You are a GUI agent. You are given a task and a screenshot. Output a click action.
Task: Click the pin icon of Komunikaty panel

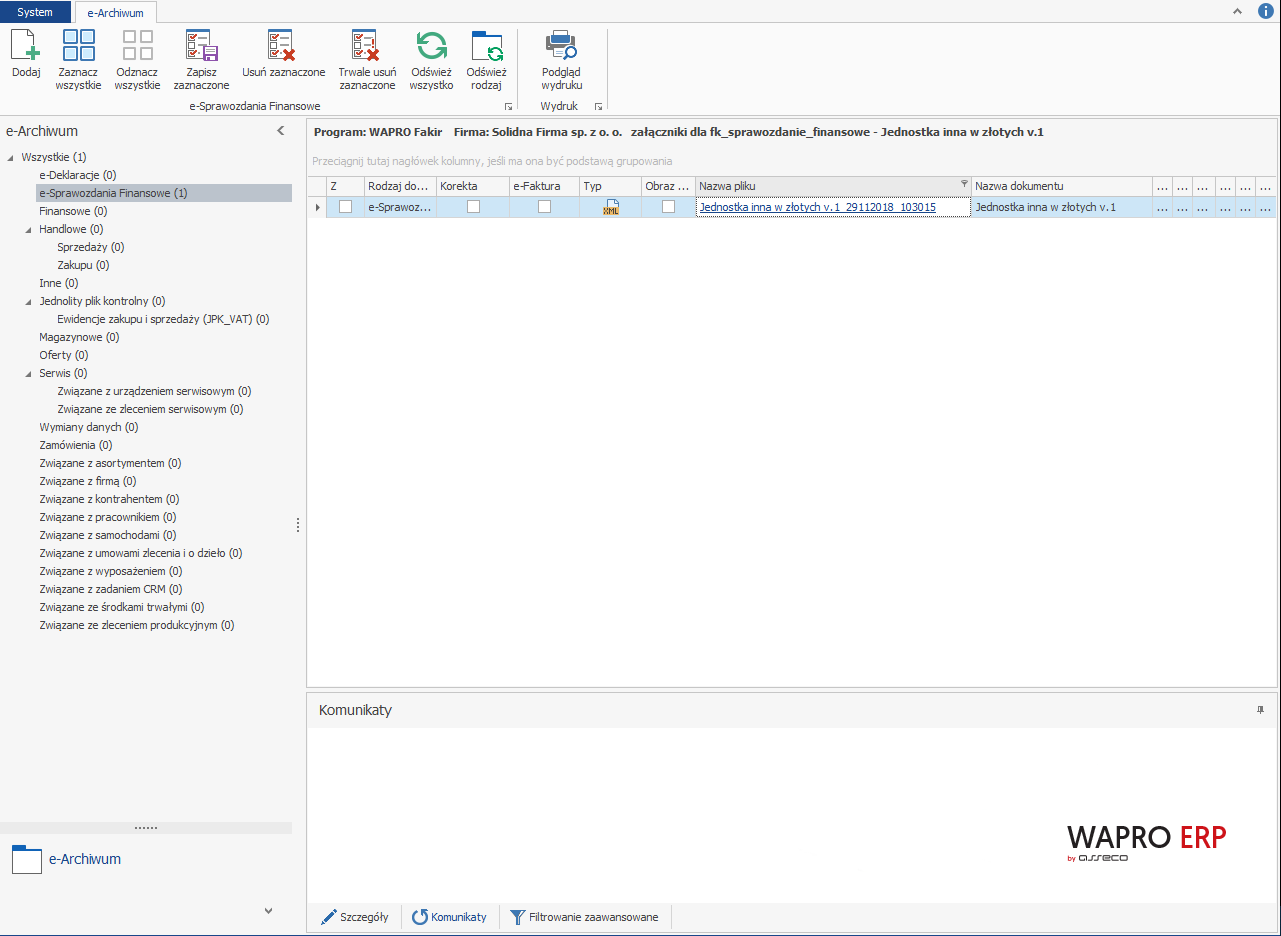tap(1260, 710)
